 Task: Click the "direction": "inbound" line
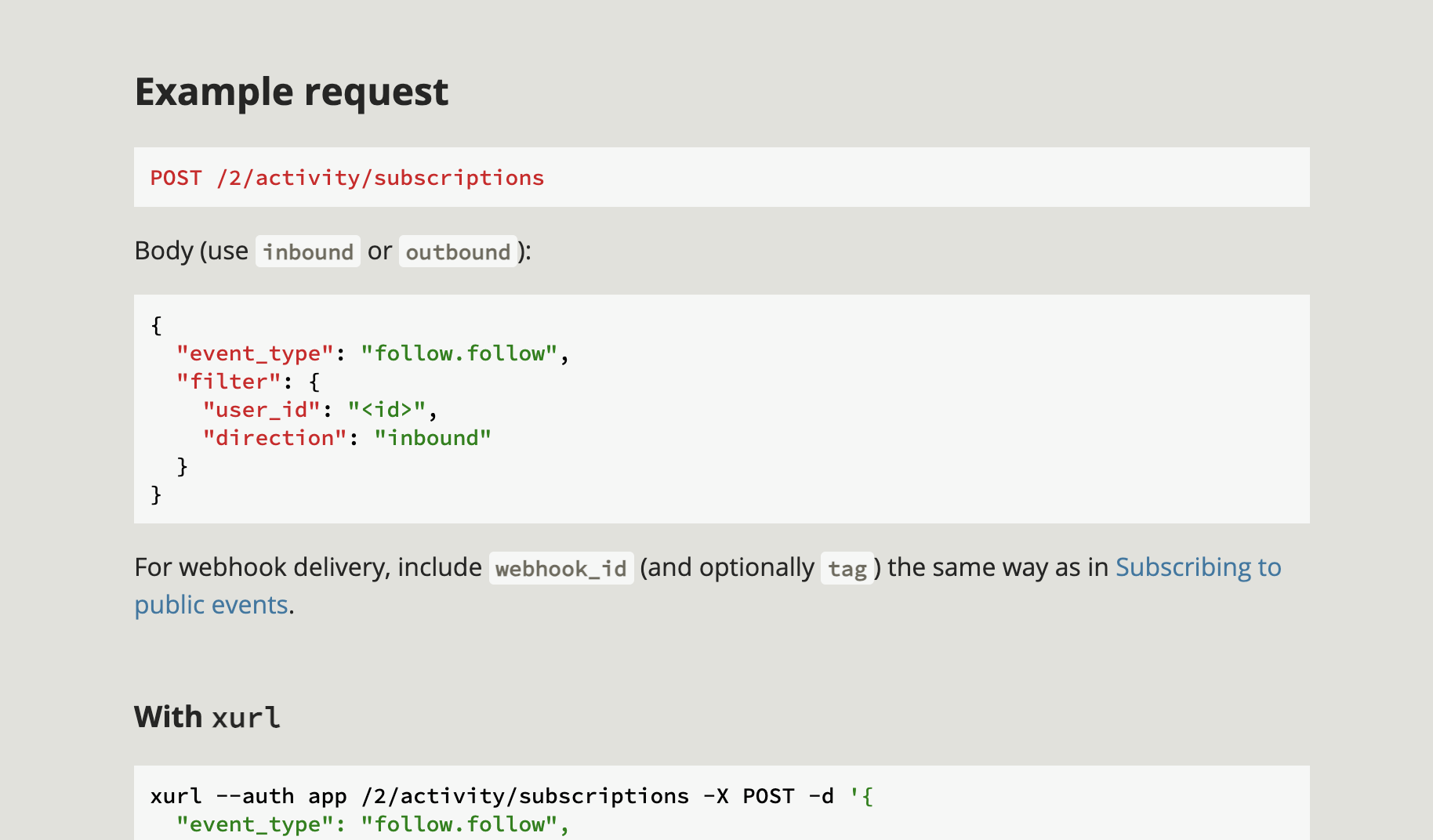[347, 438]
